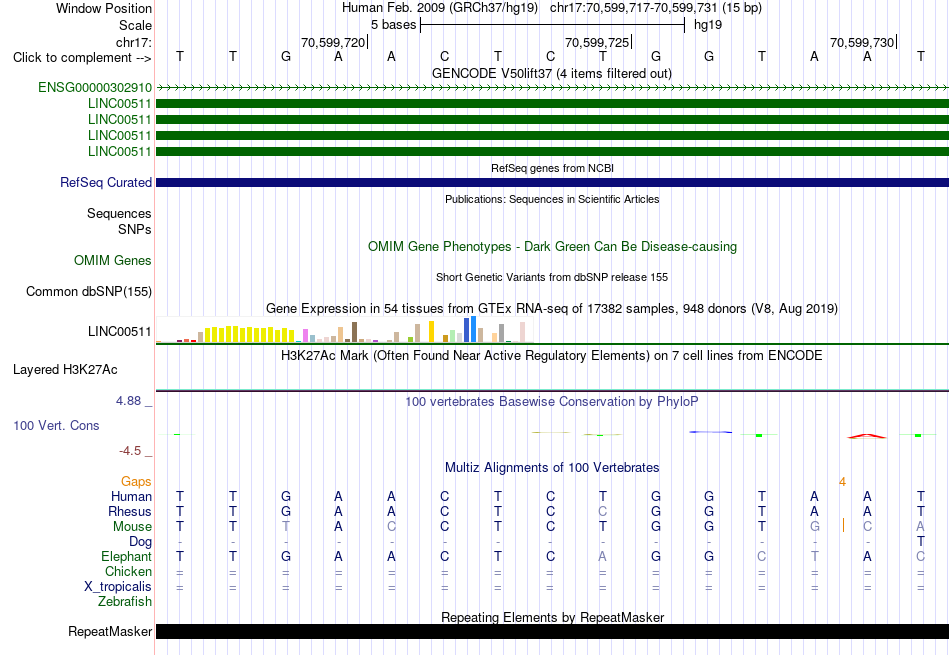The height and width of the screenshot is (655, 950).
Task: Open the 'Common dbSNP(155)' track label
Action: click(x=89, y=291)
